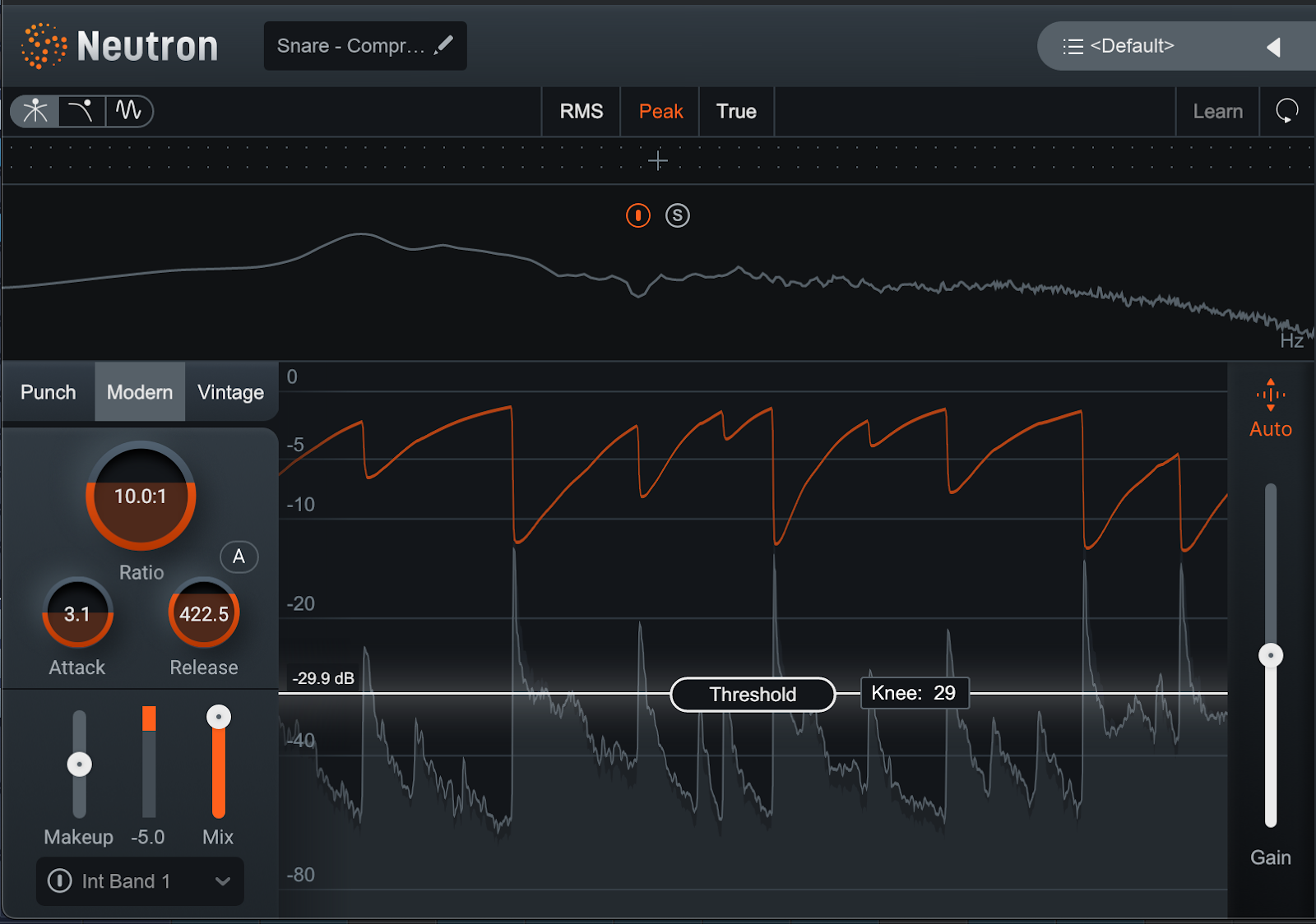Click the Threshold handle label
1316x924 pixels.
pyautogui.click(x=753, y=695)
